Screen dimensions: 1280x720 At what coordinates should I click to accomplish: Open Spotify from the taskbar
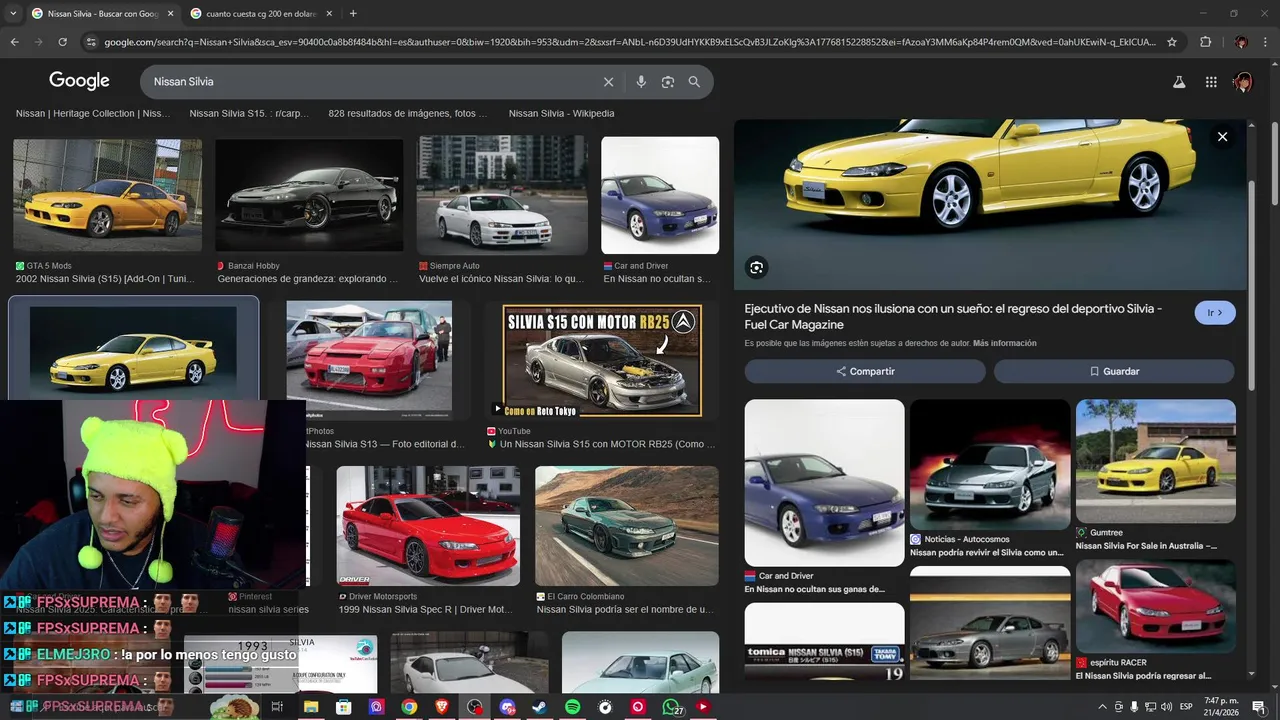click(x=572, y=707)
